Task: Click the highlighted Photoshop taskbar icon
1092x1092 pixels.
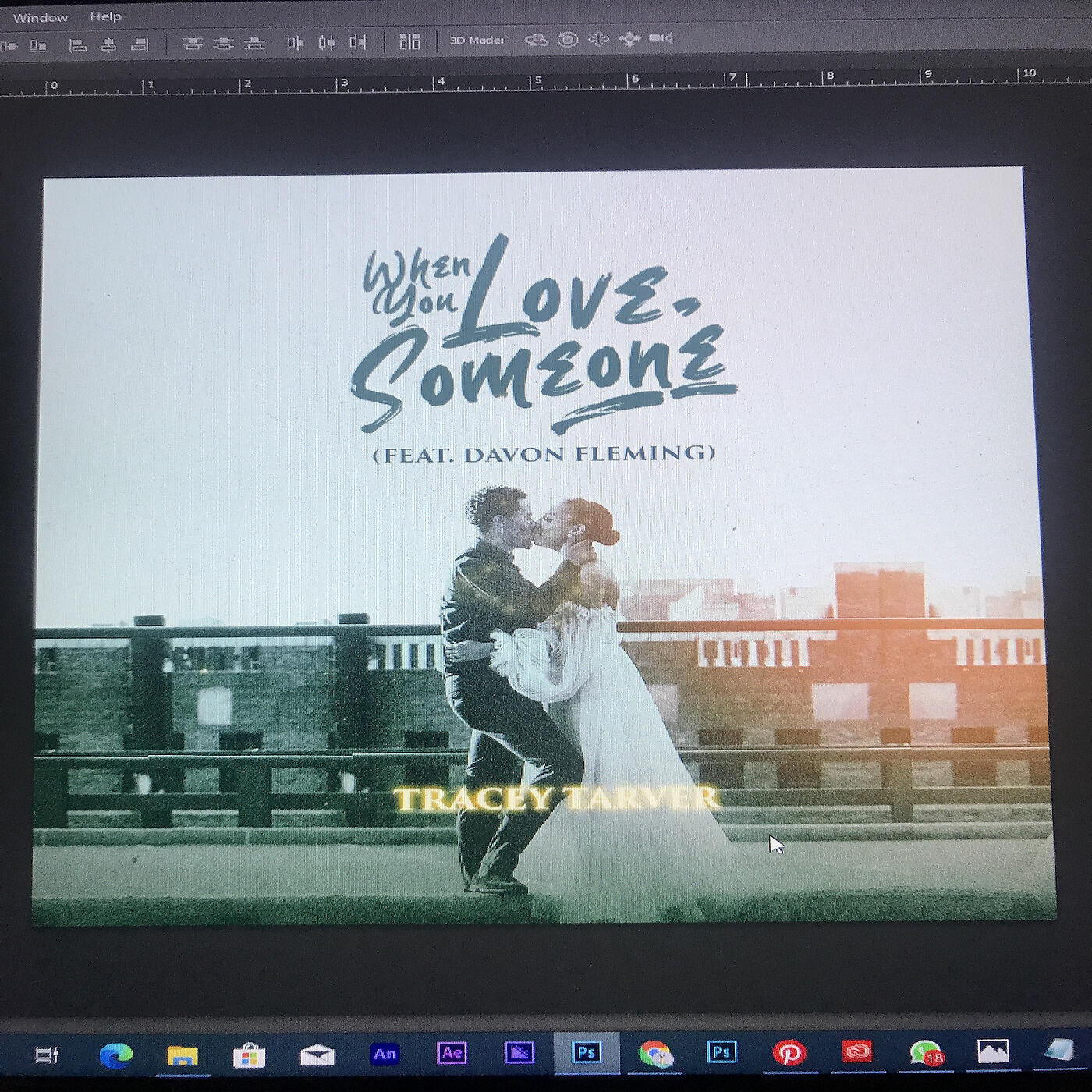Action: [587, 1053]
